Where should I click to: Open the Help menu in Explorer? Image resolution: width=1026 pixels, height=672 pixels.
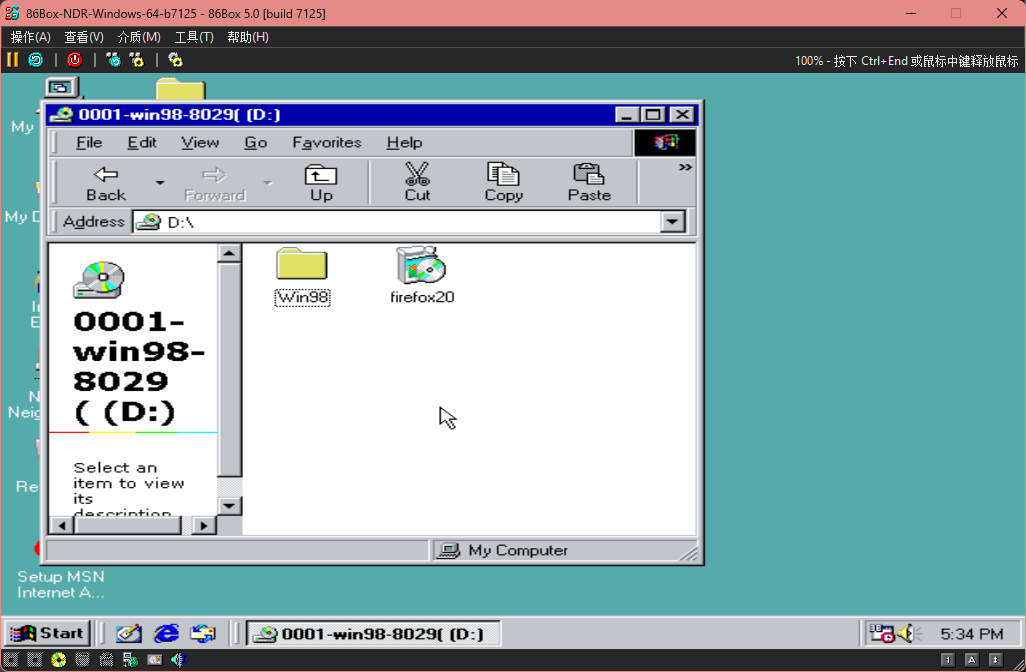pos(404,143)
